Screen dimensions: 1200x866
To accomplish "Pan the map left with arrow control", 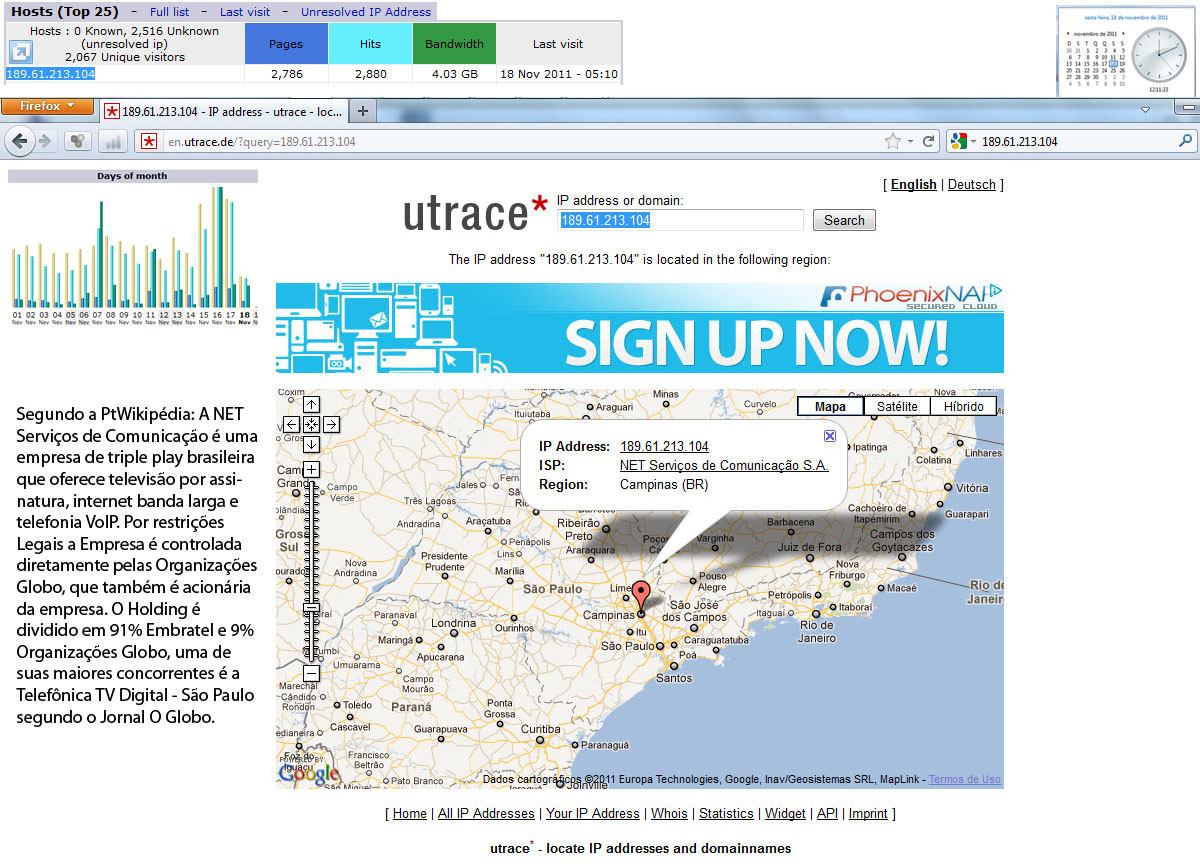I will (x=291, y=424).
